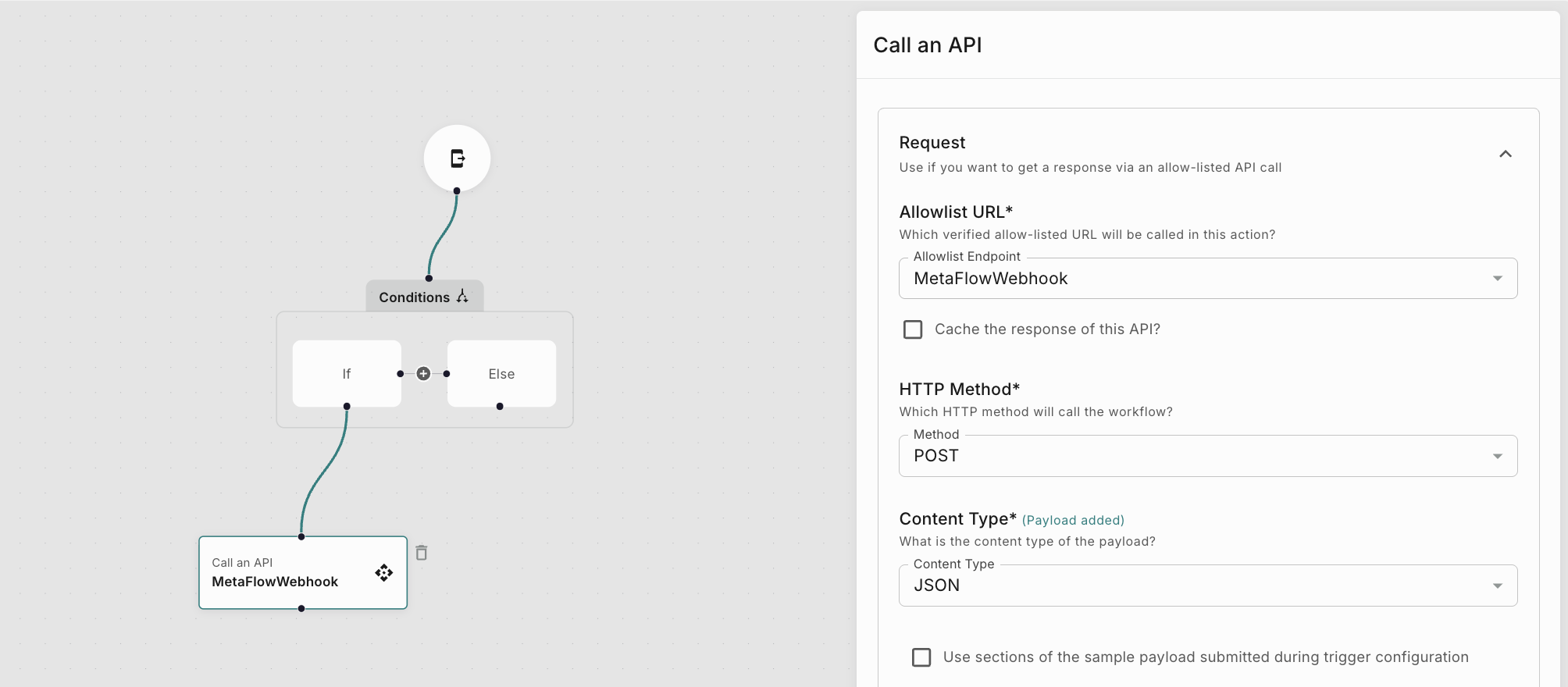Check Use sections of the sample payload
Viewport: 1568px width, 687px height.
pos(921,657)
